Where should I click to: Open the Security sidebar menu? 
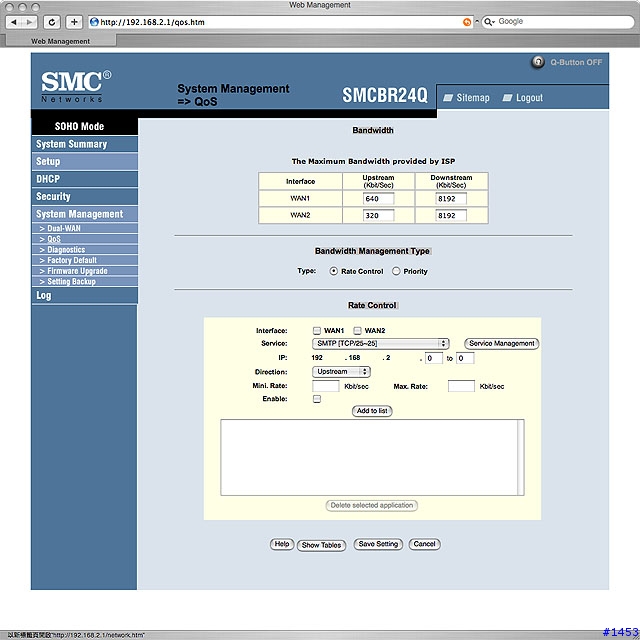(x=84, y=197)
